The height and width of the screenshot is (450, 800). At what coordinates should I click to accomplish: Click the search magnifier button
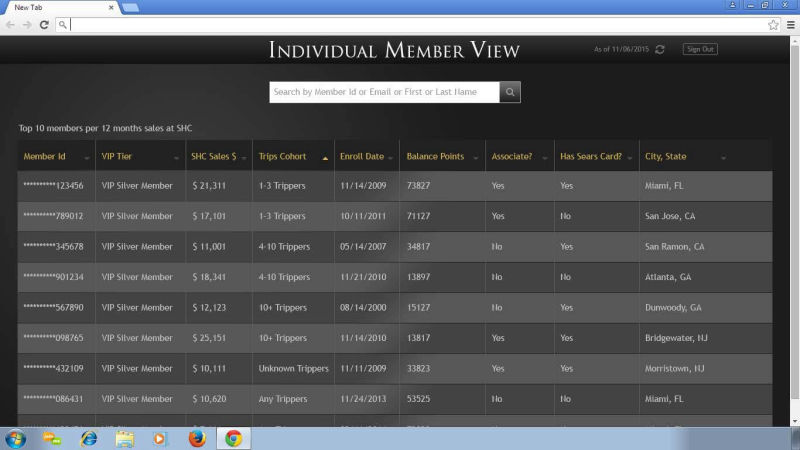click(510, 92)
